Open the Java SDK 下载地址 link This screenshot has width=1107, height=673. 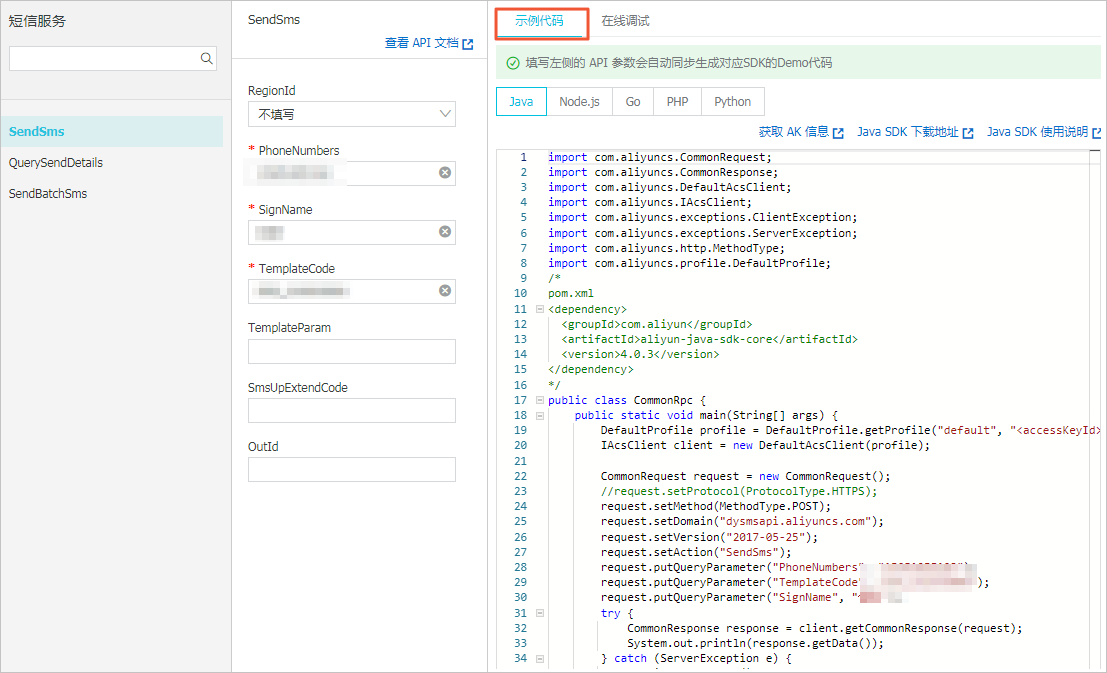[x=908, y=132]
